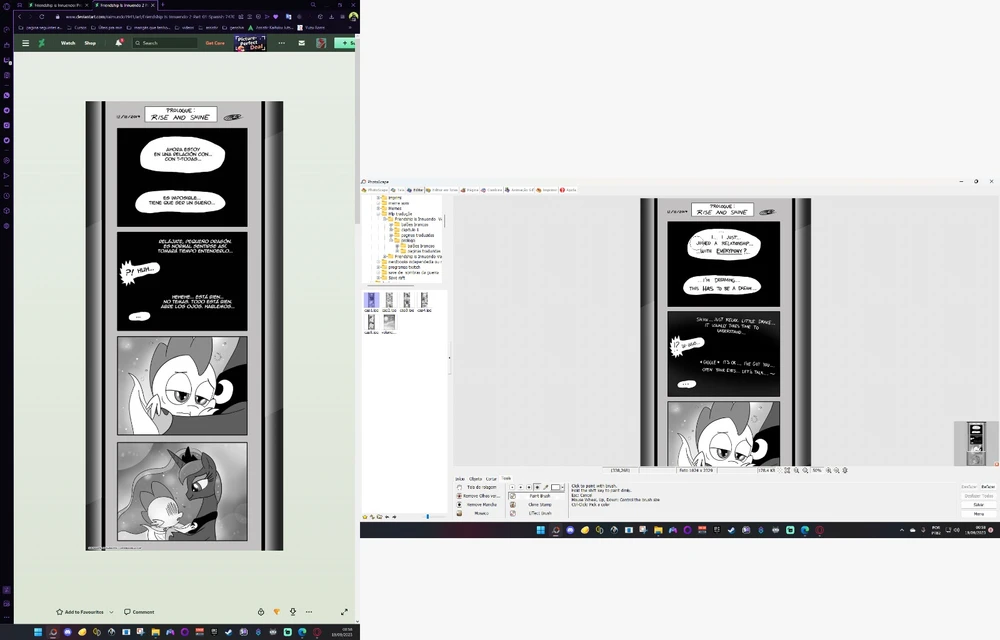
Task: Expand the 'Add to Favourites' dropdown arrow
Action: tap(111, 612)
